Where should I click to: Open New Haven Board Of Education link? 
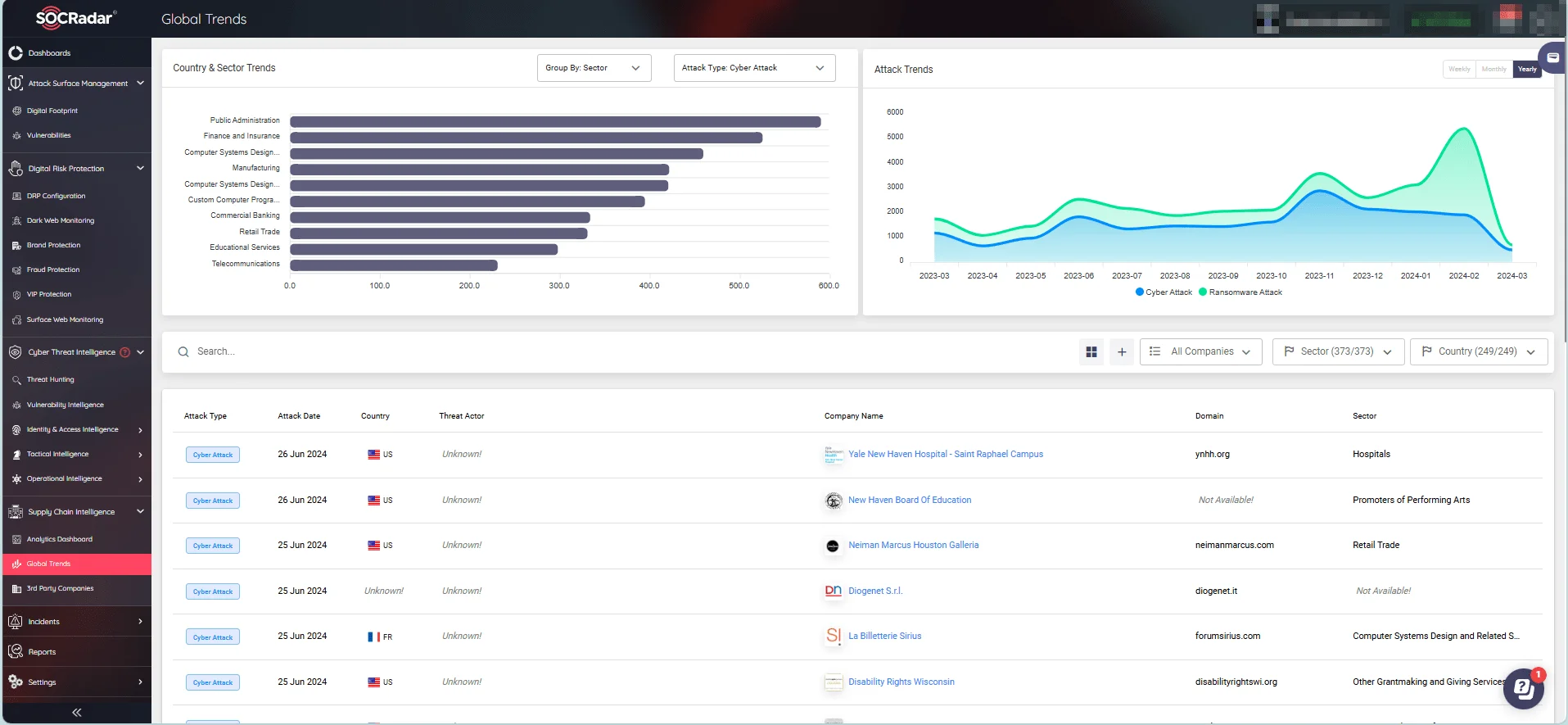click(x=910, y=500)
